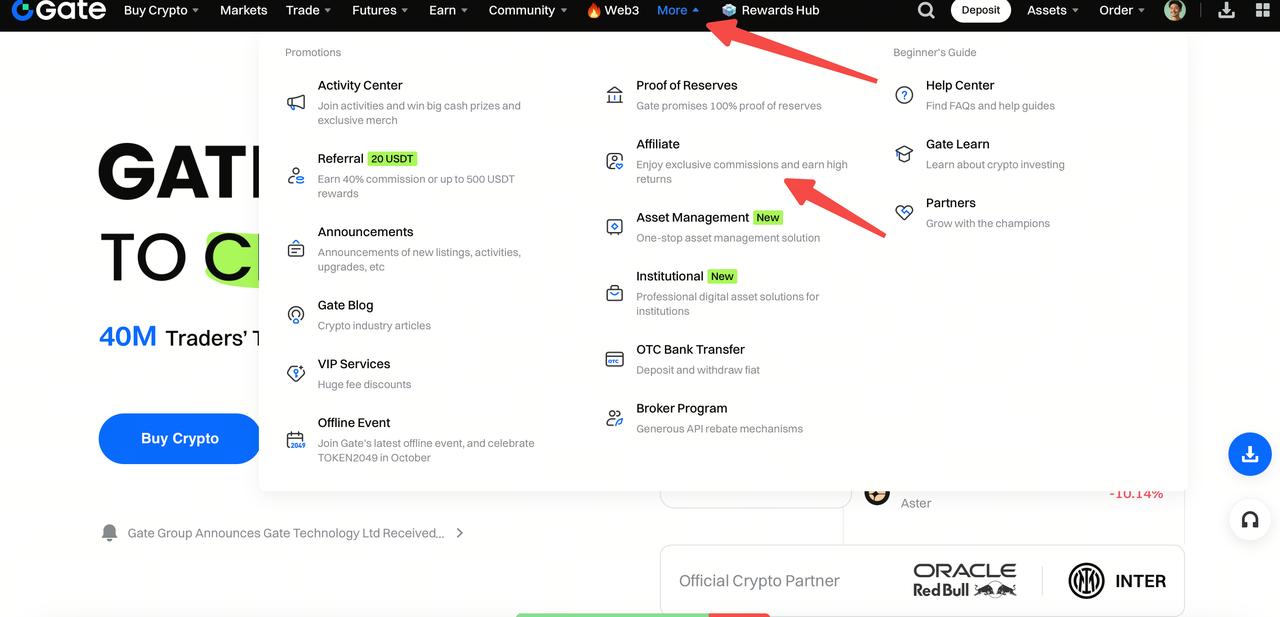Expand the Buy Crypto dropdown
The height and width of the screenshot is (617, 1280).
[x=160, y=11]
